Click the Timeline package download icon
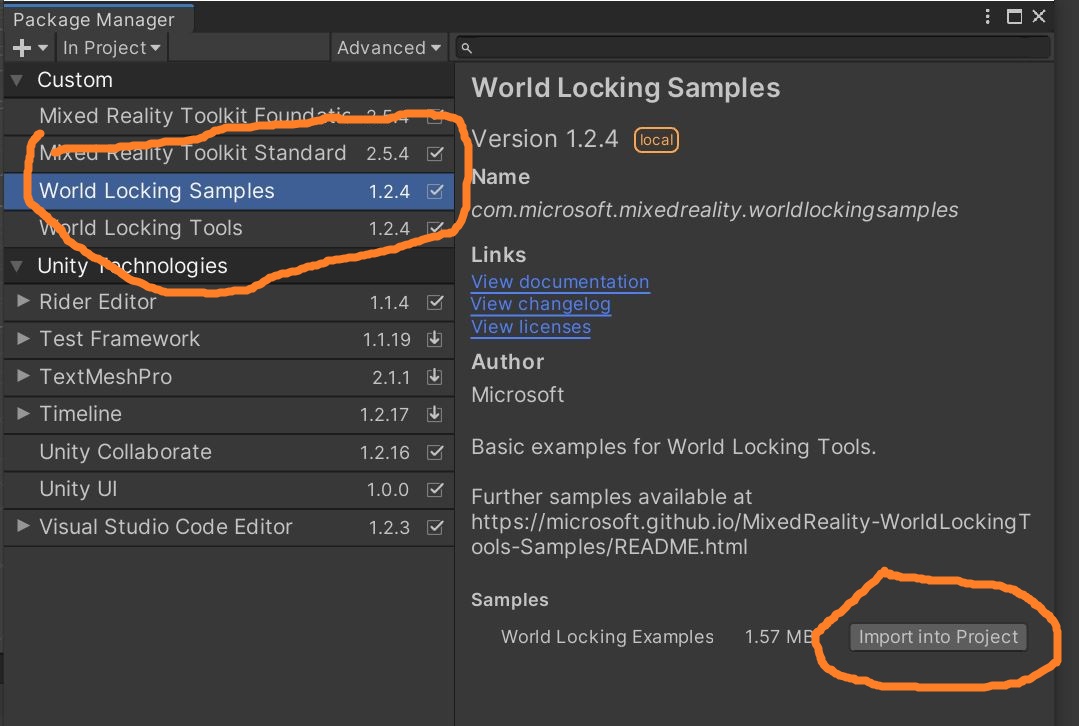The width and height of the screenshot is (1079, 726). (x=435, y=414)
